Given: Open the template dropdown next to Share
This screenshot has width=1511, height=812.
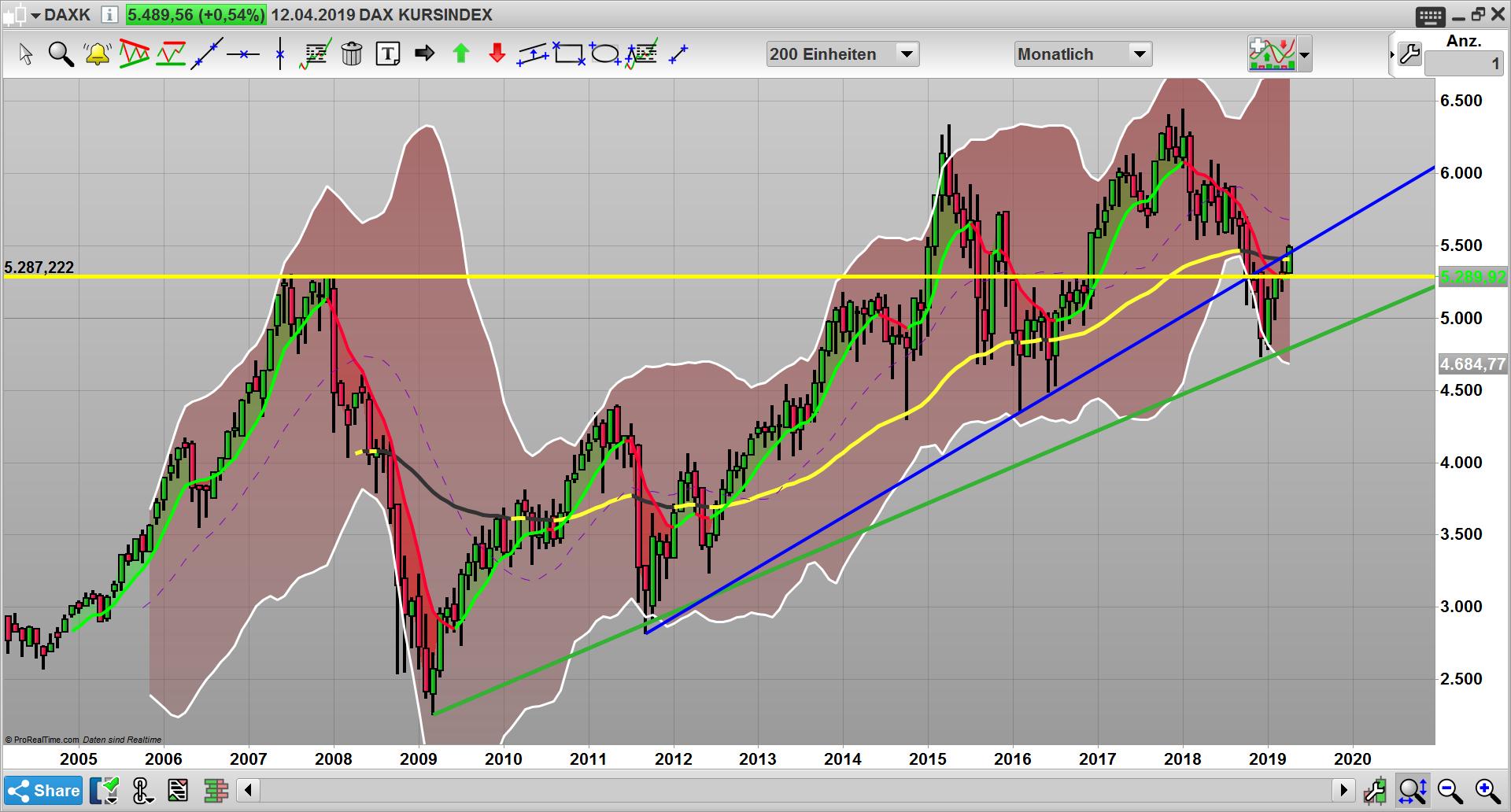Looking at the screenshot, I should coord(104,791).
